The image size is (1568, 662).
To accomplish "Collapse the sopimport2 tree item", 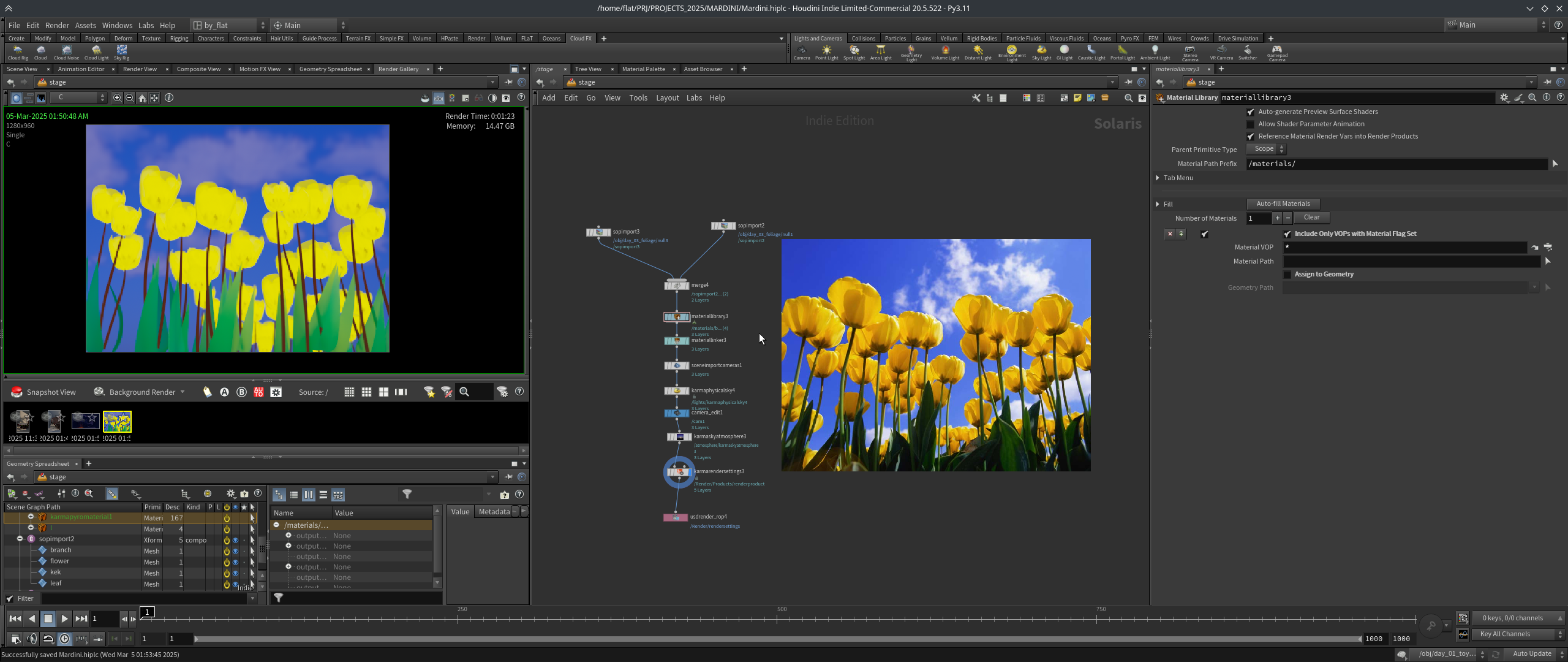I will coord(20,539).
